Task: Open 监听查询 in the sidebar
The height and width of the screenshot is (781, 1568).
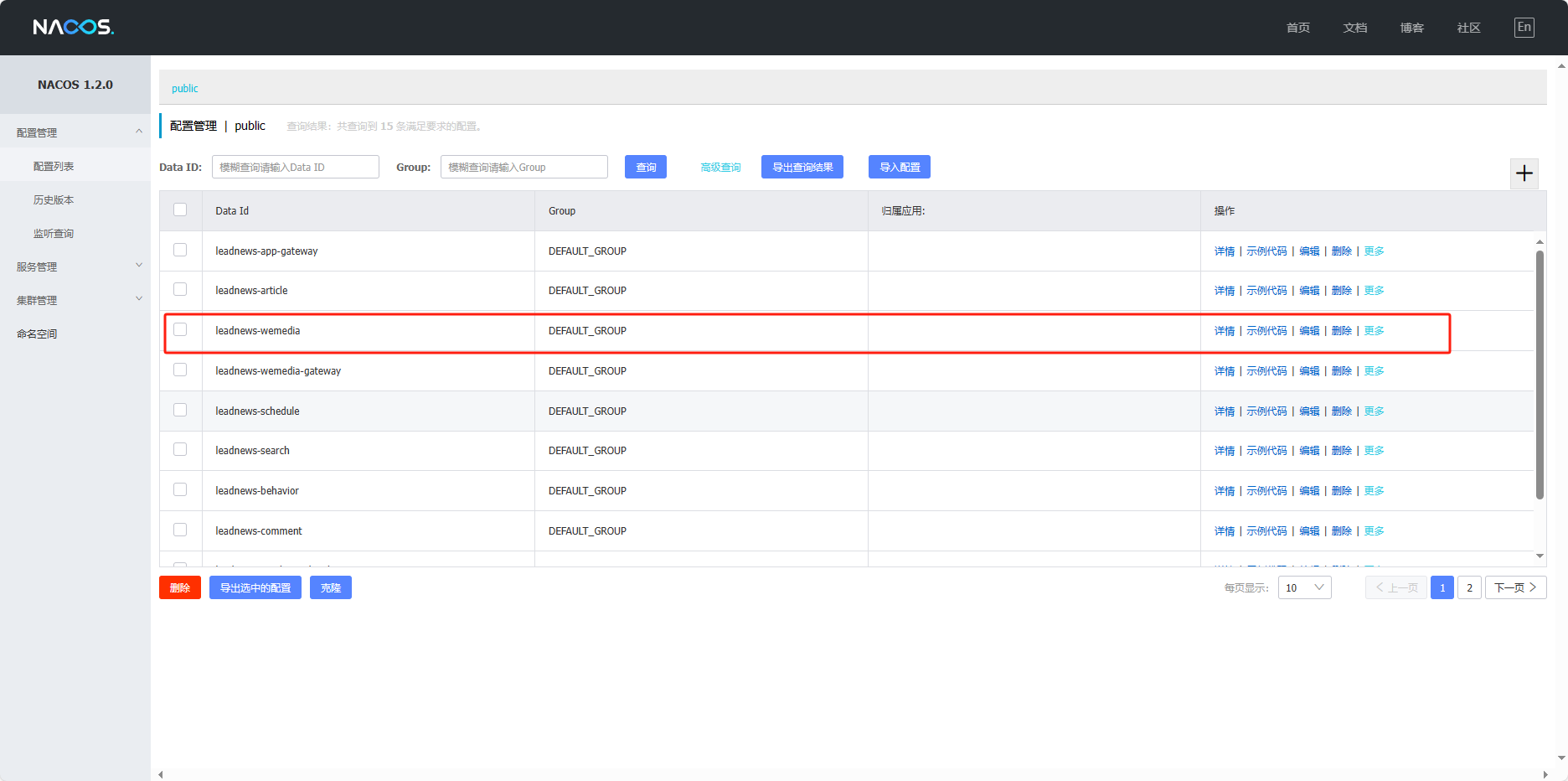Action: coord(54,233)
